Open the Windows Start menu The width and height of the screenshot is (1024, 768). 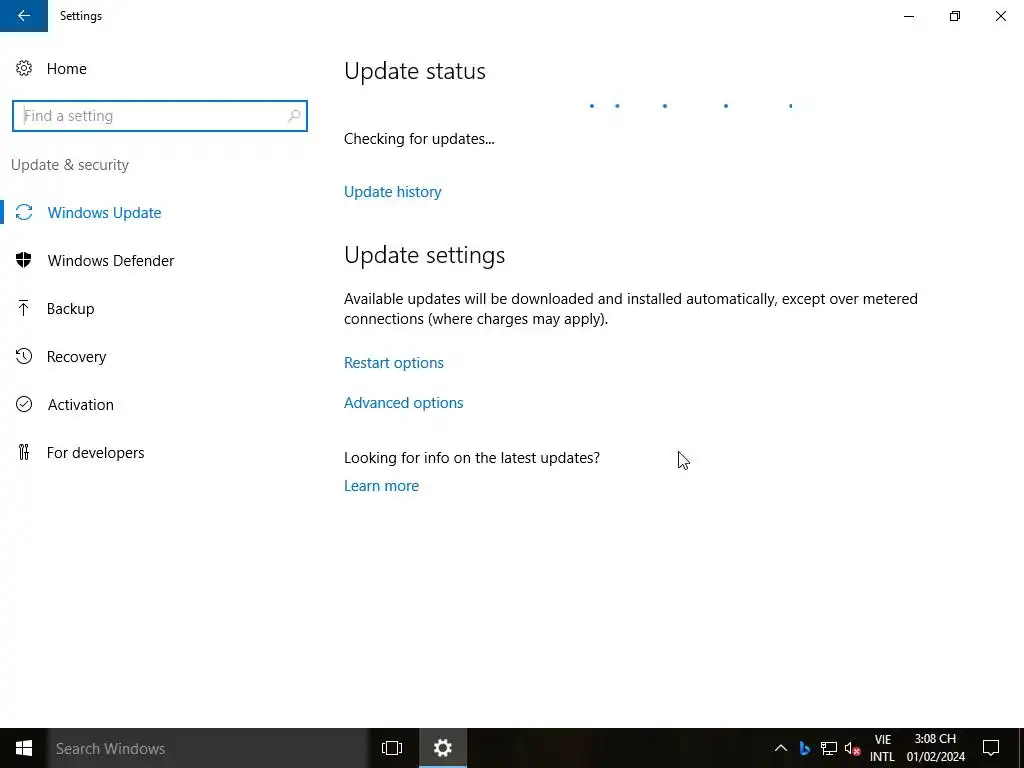pyautogui.click(x=24, y=748)
